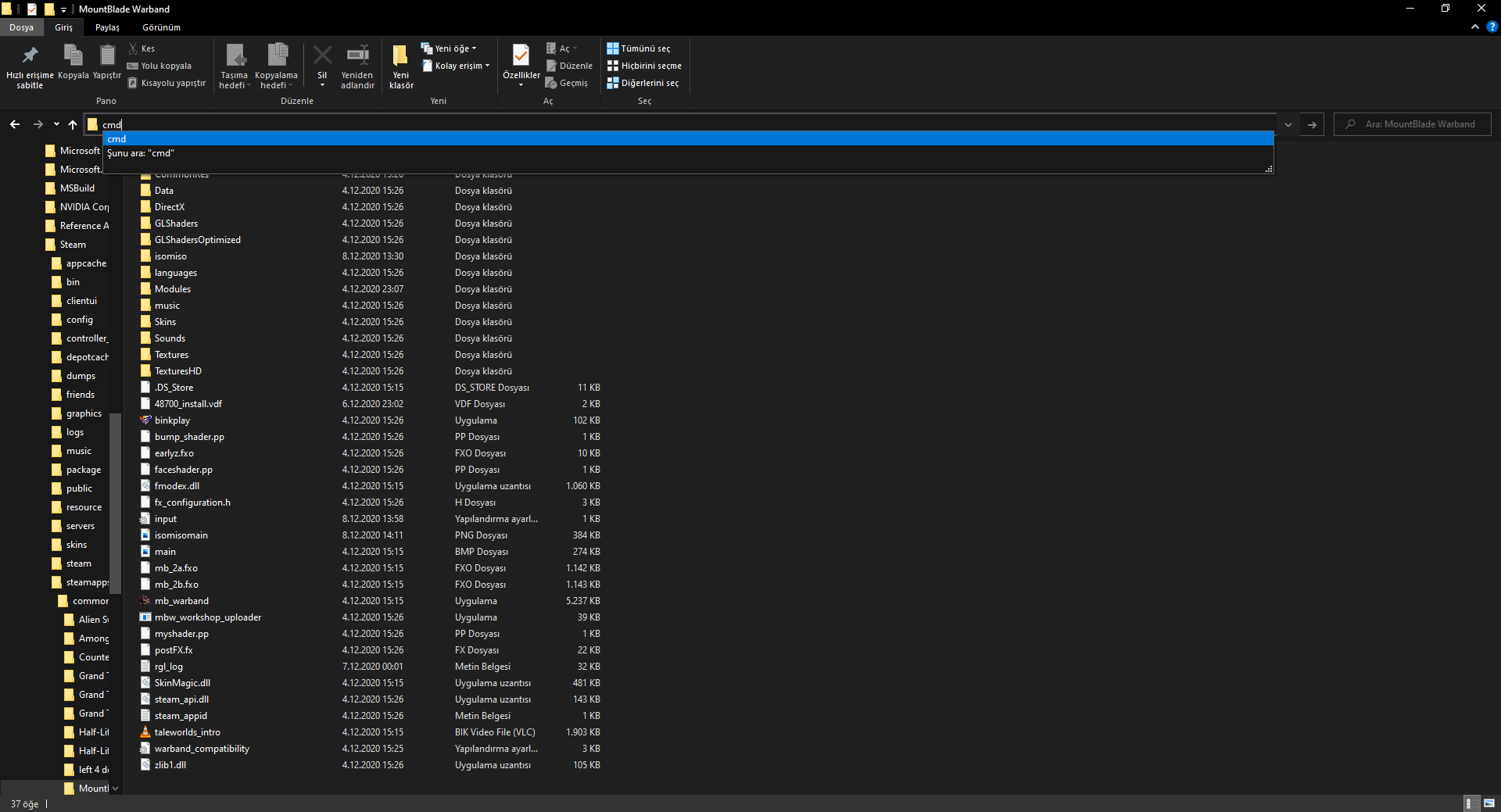The height and width of the screenshot is (812, 1501).
Task: Open Quick Access toolbar customize dropdown
Action: click(63, 9)
